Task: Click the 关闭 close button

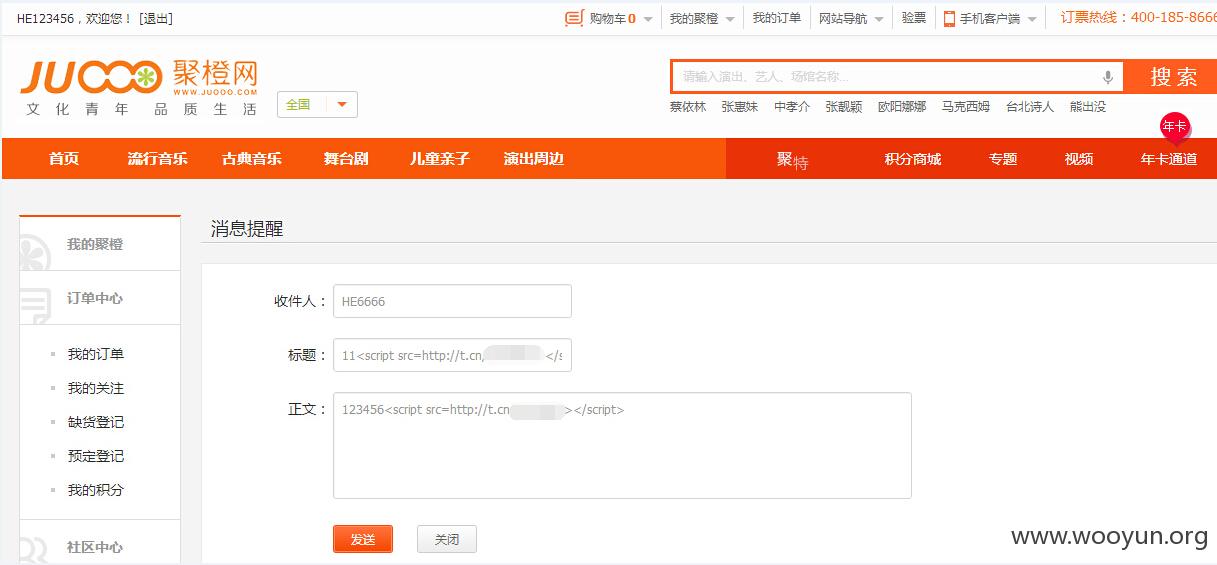Action: coord(447,539)
